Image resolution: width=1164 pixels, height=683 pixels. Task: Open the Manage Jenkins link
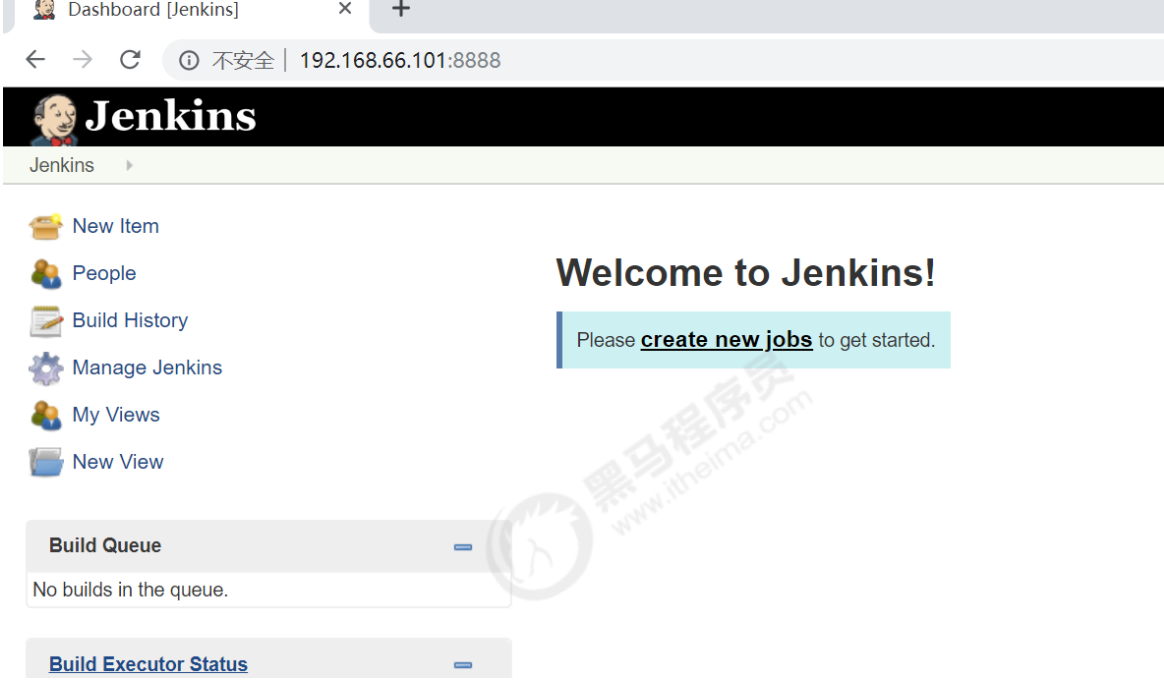[x=147, y=367]
